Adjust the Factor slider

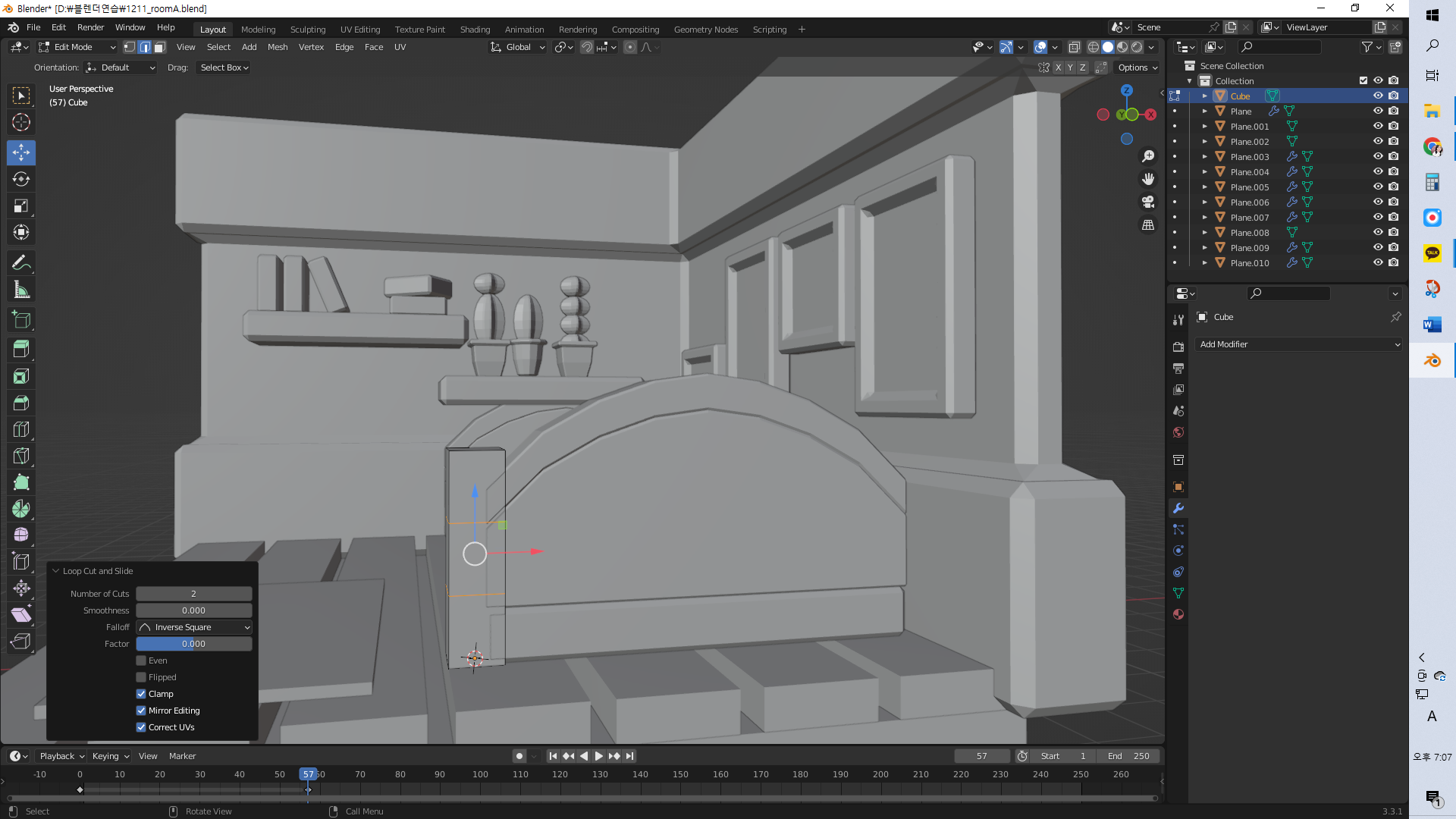coord(194,644)
